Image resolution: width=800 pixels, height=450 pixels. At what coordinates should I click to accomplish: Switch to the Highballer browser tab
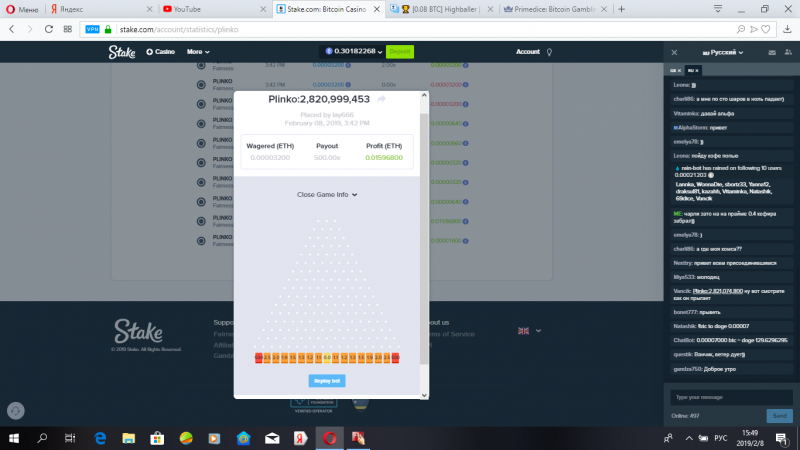coord(441,9)
